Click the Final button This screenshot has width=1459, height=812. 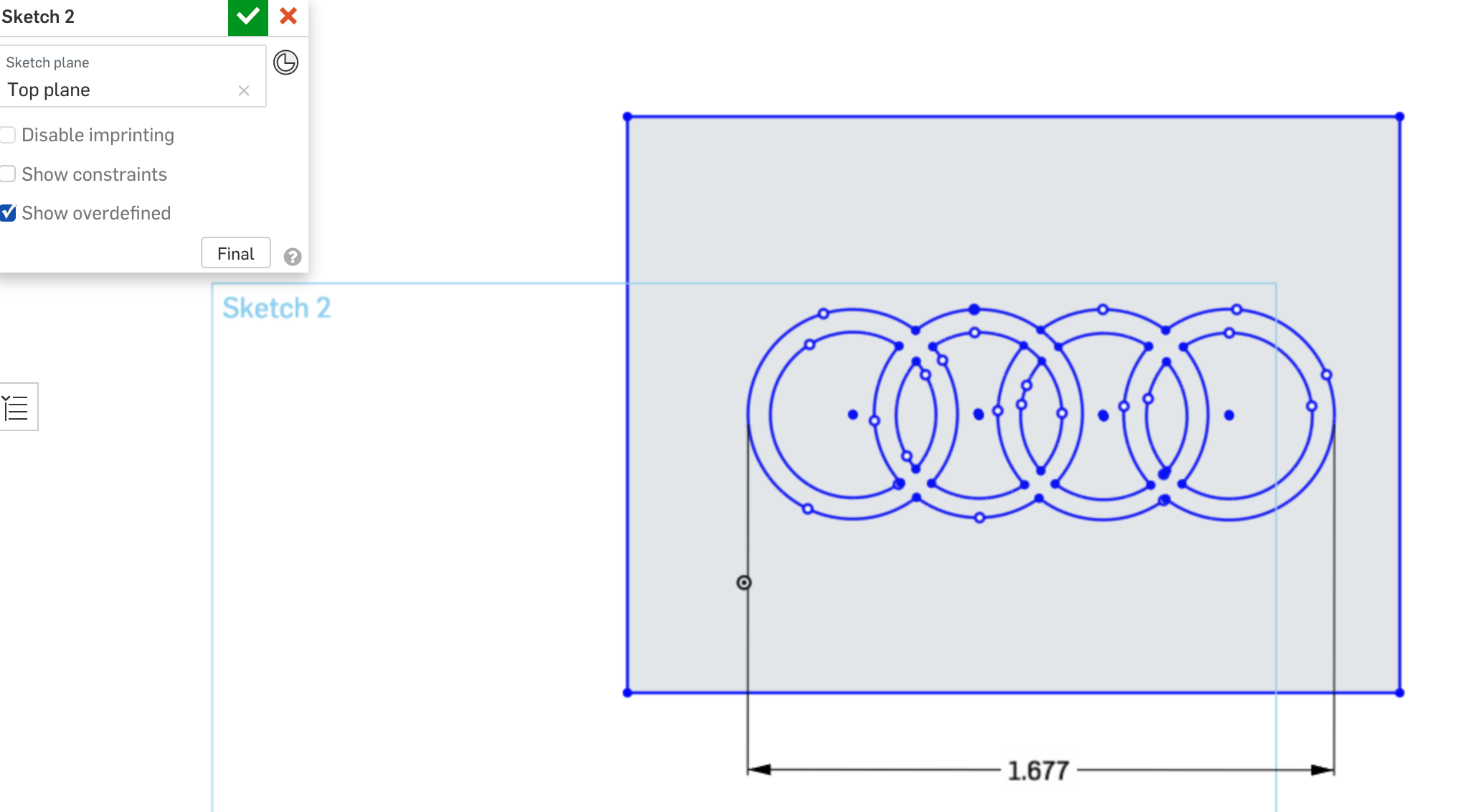coord(234,253)
